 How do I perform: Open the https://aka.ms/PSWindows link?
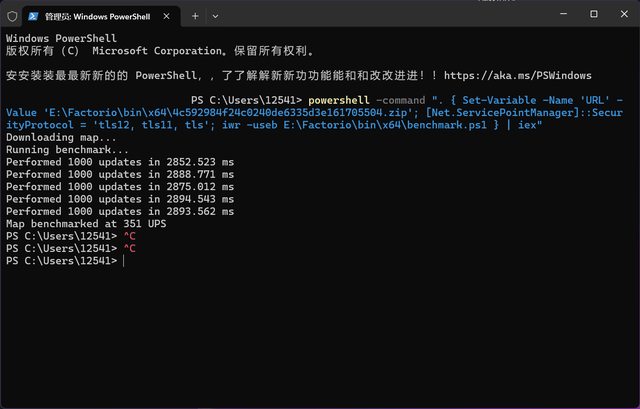coord(518,75)
